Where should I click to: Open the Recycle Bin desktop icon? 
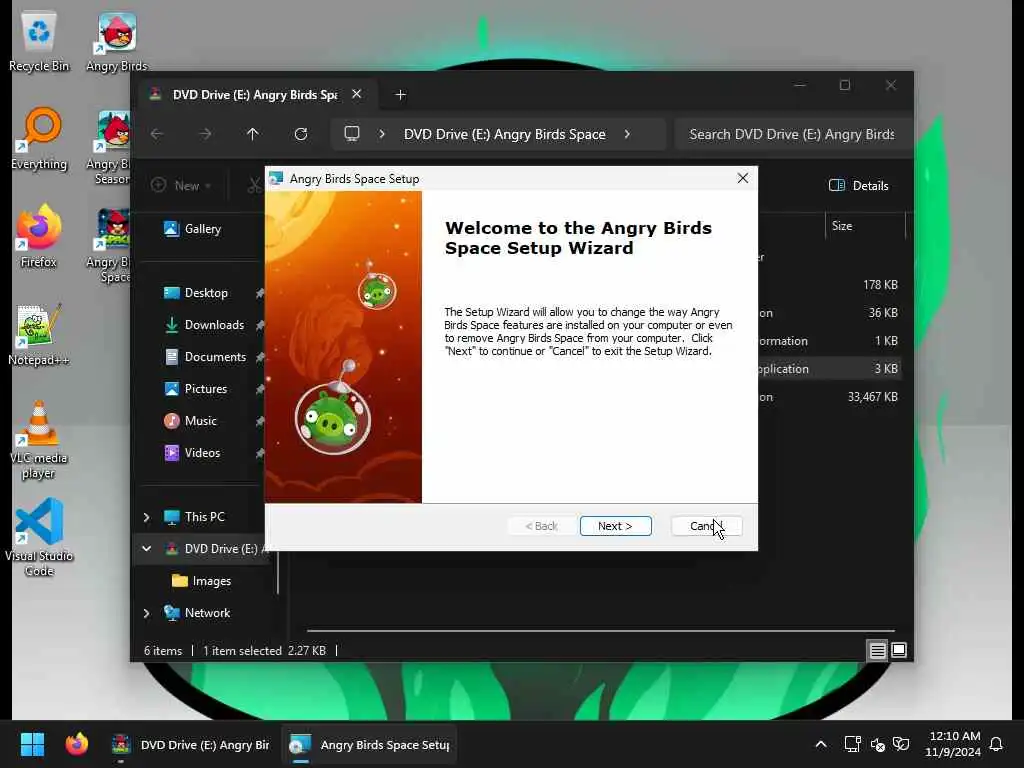coord(39,42)
